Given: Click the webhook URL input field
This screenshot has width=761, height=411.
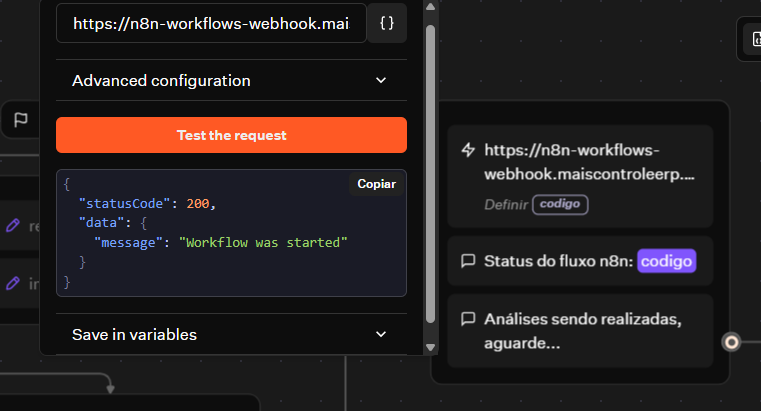Looking at the screenshot, I should tap(211, 24).
